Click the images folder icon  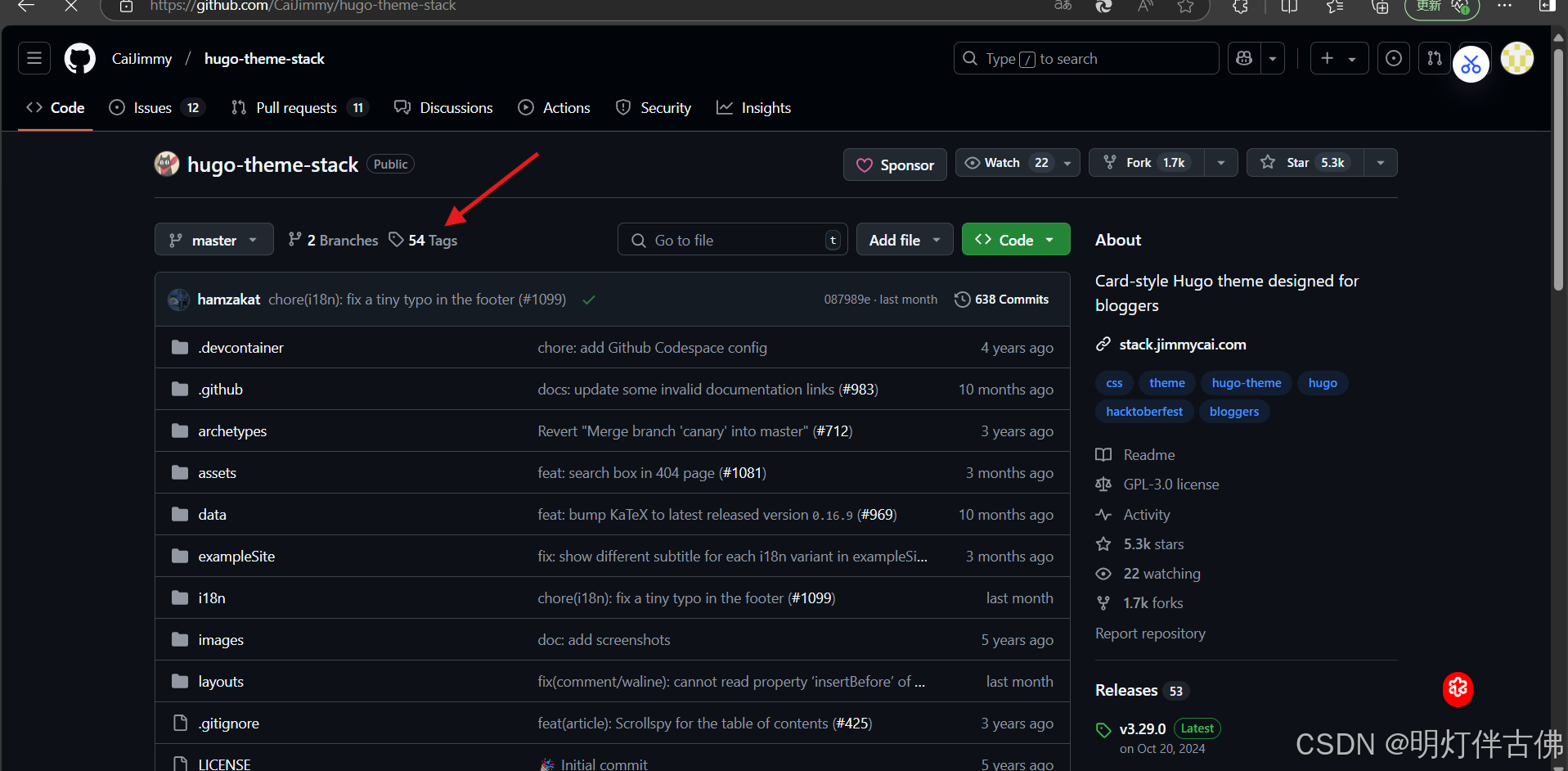pos(180,639)
